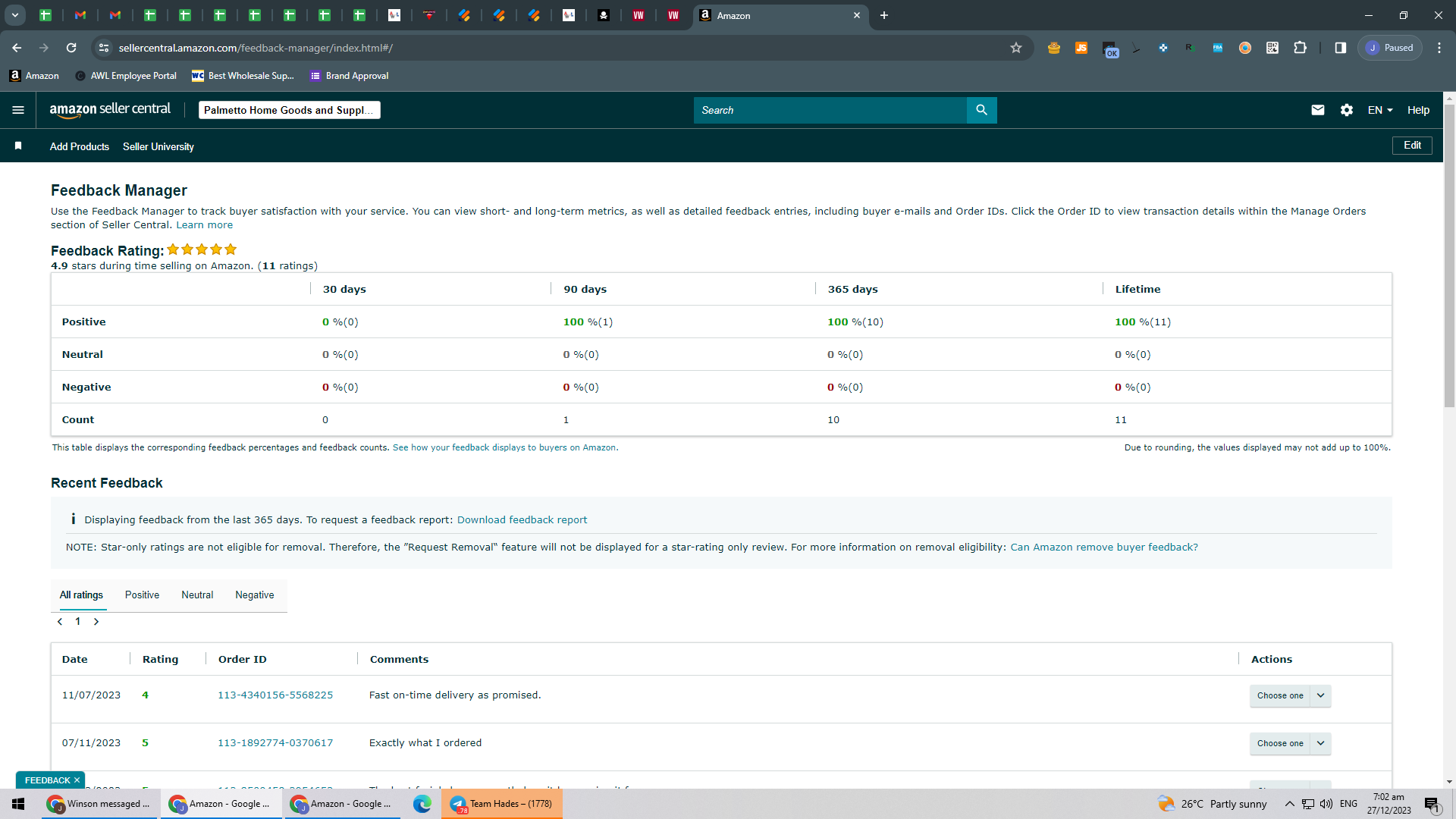Open Chrome three-dot menu
The width and height of the screenshot is (1456, 819).
click(x=1439, y=48)
